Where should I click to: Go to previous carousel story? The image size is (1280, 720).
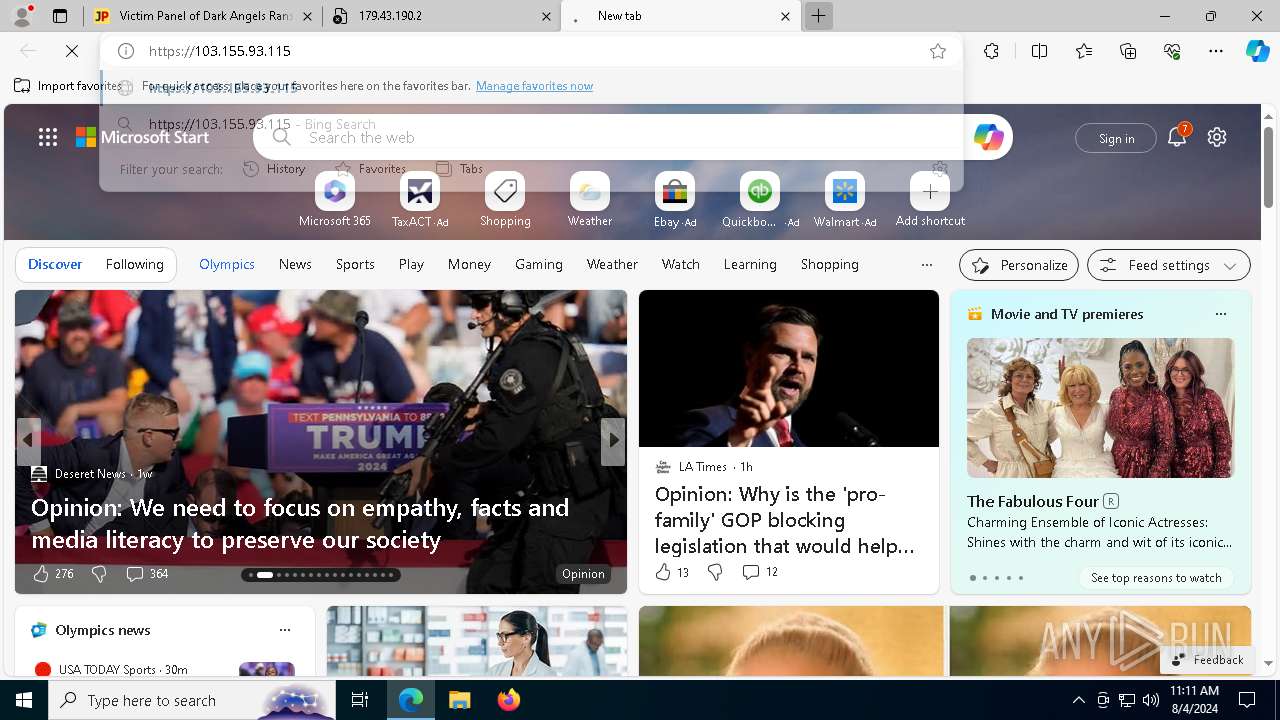pyautogui.click(x=28, y=440)
